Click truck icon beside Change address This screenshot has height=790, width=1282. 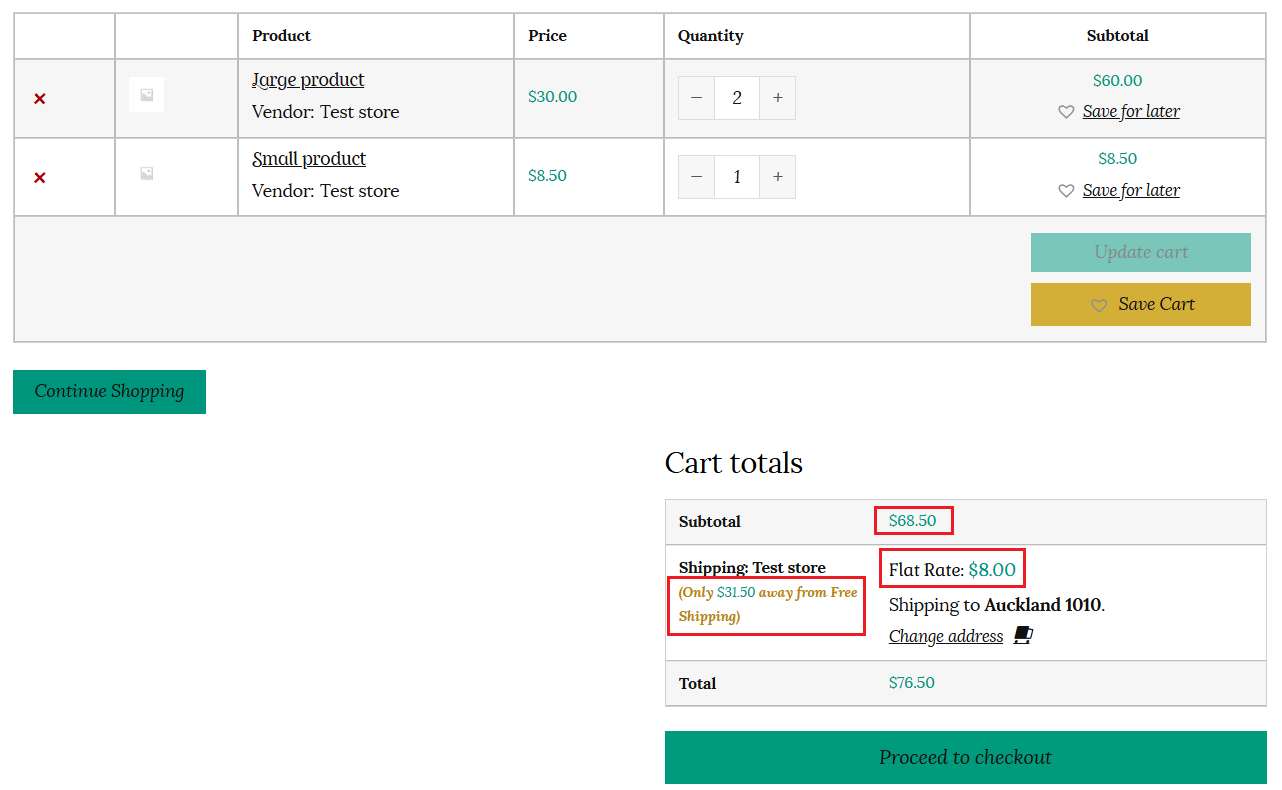click(1023, 635)
